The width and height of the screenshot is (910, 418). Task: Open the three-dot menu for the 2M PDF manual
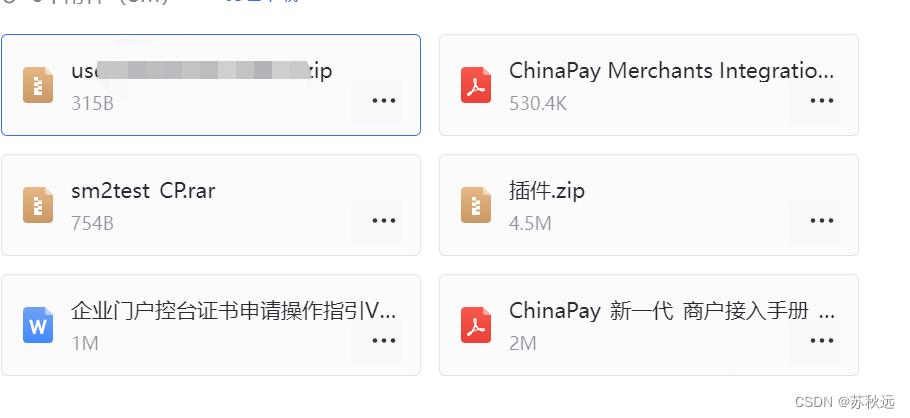pyautogui.click(x=822, y=341)
